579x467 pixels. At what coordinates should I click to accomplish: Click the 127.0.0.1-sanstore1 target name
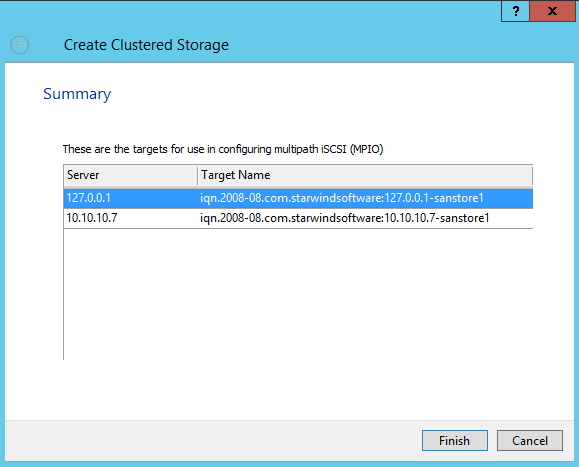pyautogui.click(x=342, y=198)
